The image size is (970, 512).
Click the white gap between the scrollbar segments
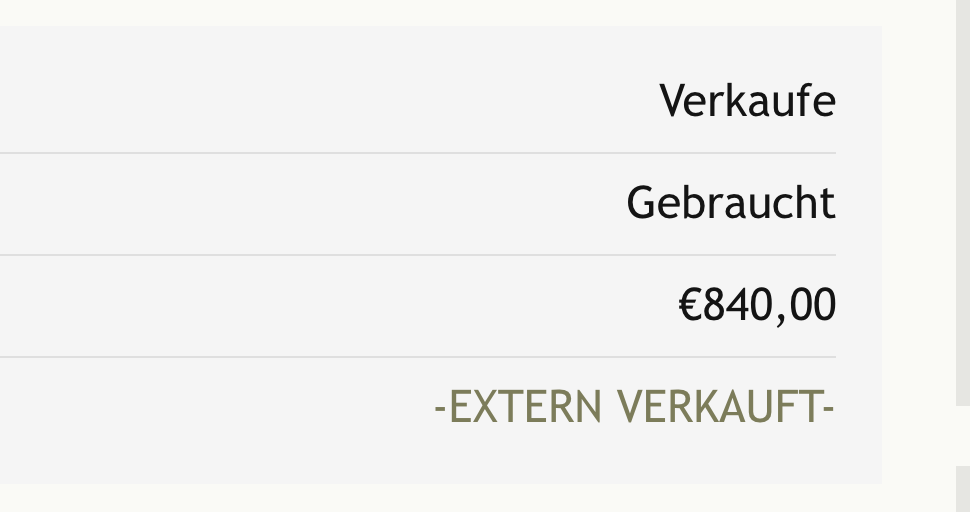tap(963, 436)
